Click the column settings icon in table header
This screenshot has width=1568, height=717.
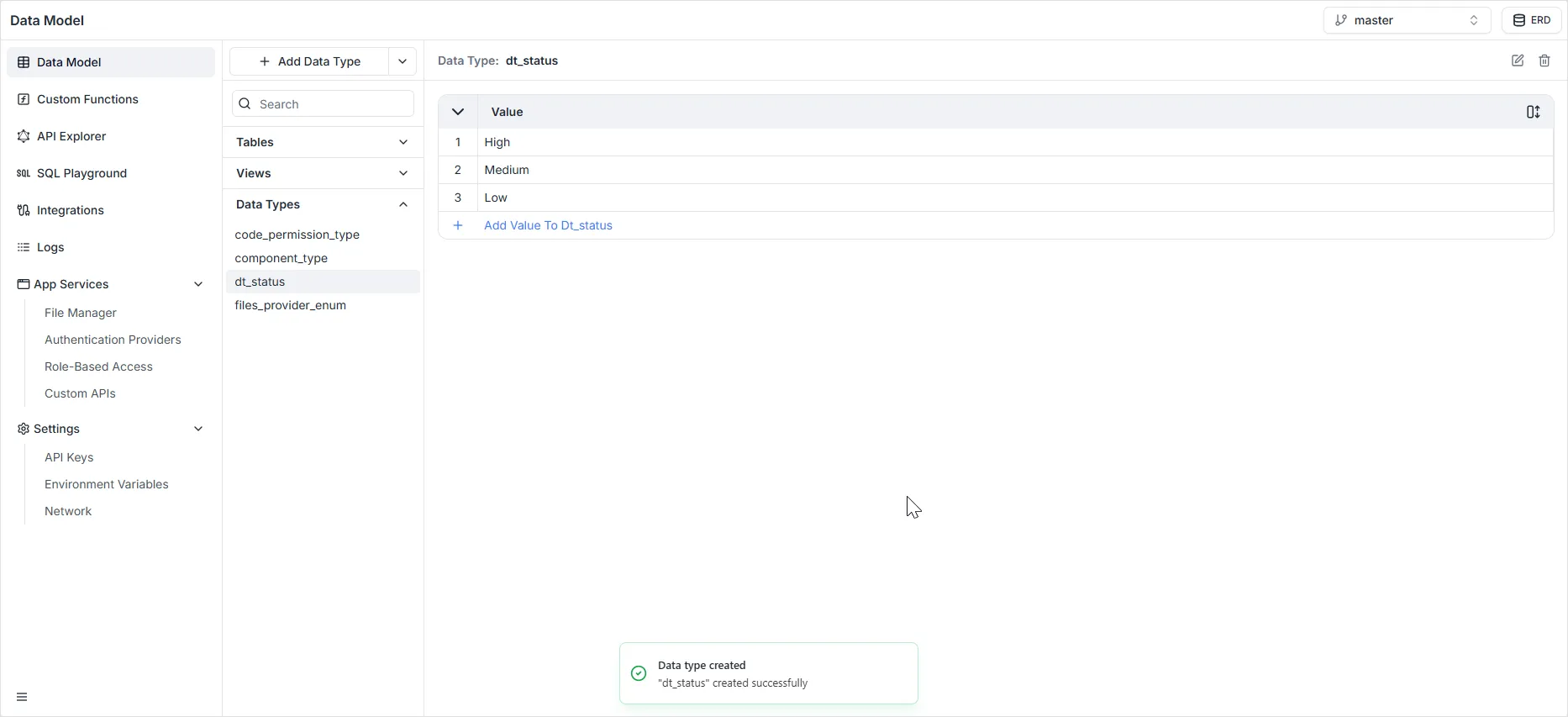pos(1533,112)
